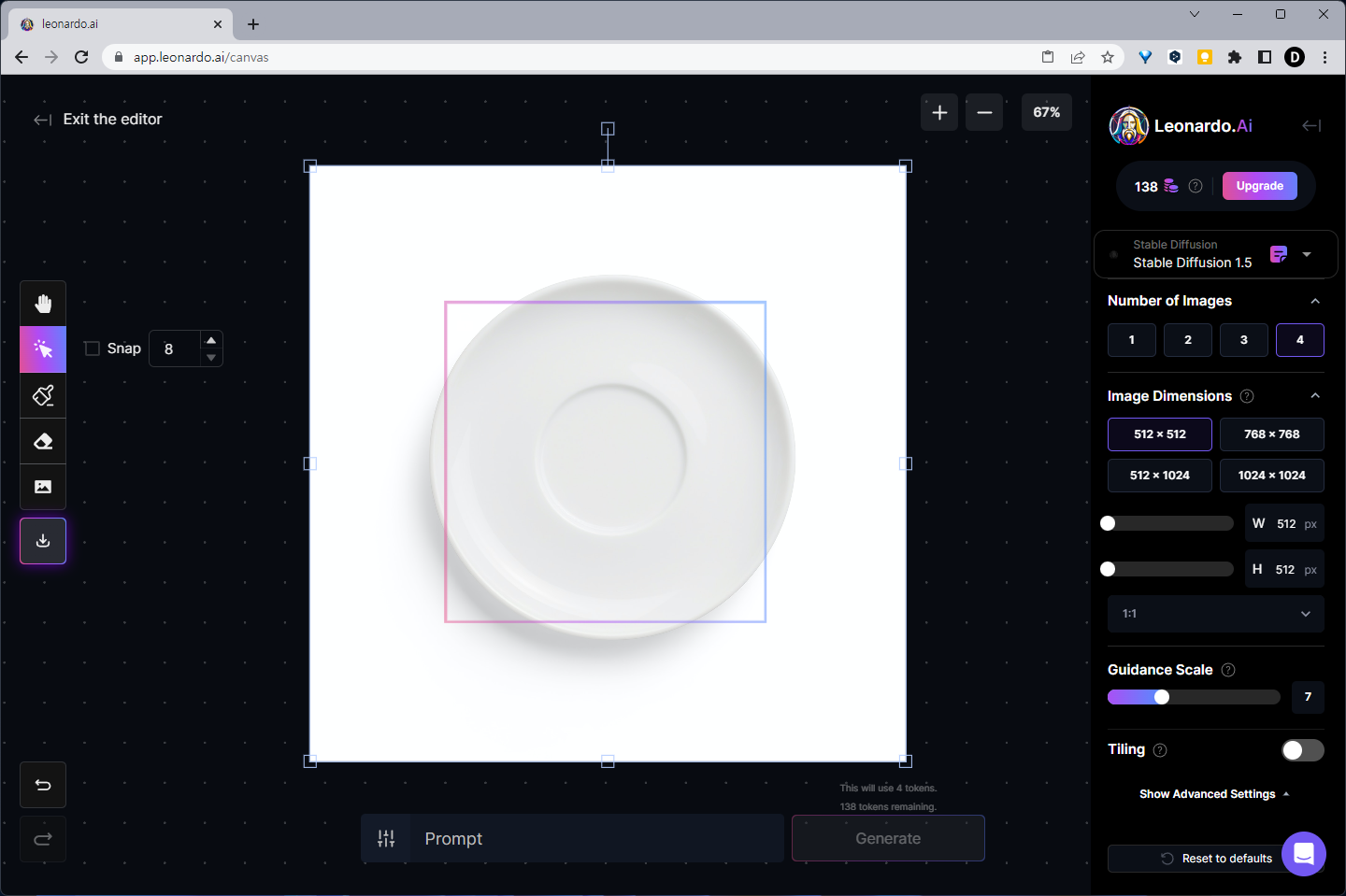Undo the last canvas action

pyautogui.click(x=43, y=785)
